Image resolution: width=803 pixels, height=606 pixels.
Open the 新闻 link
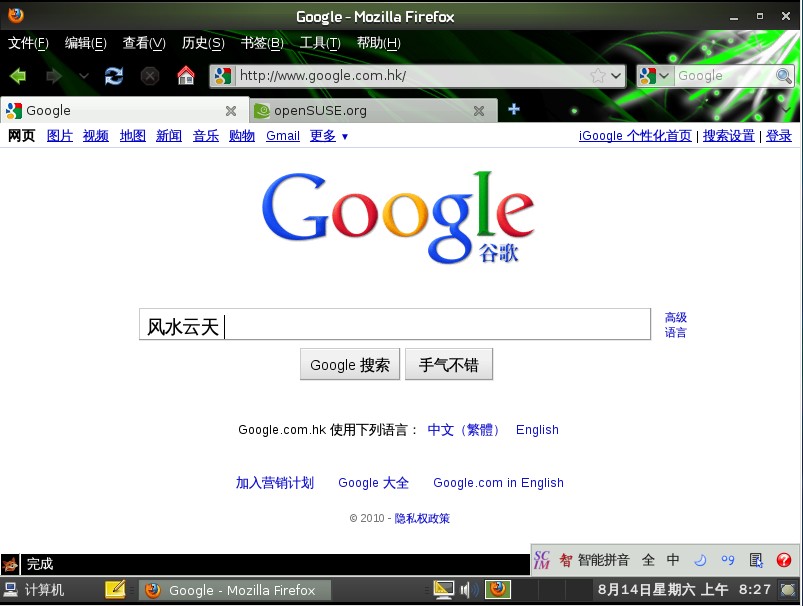(x=168, y=136)
